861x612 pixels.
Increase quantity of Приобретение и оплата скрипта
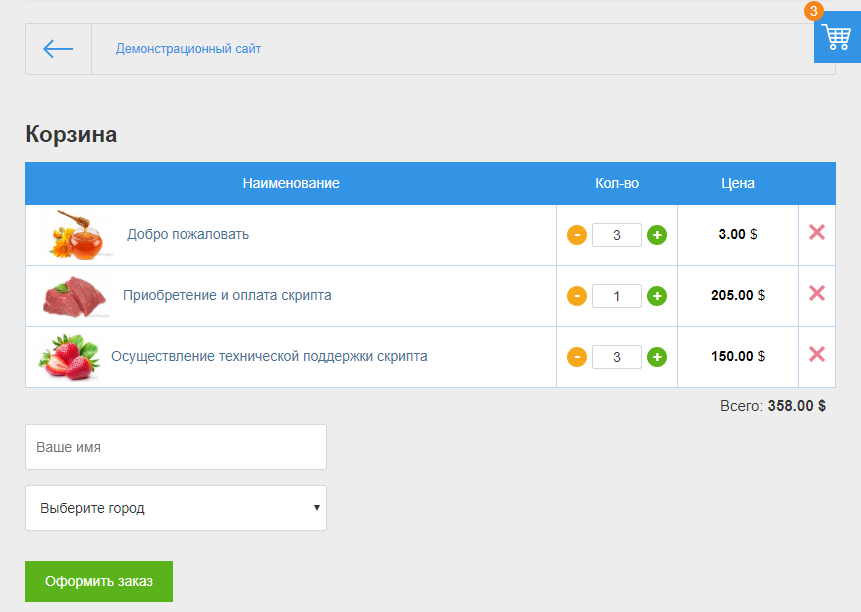[x=657, y=296]
